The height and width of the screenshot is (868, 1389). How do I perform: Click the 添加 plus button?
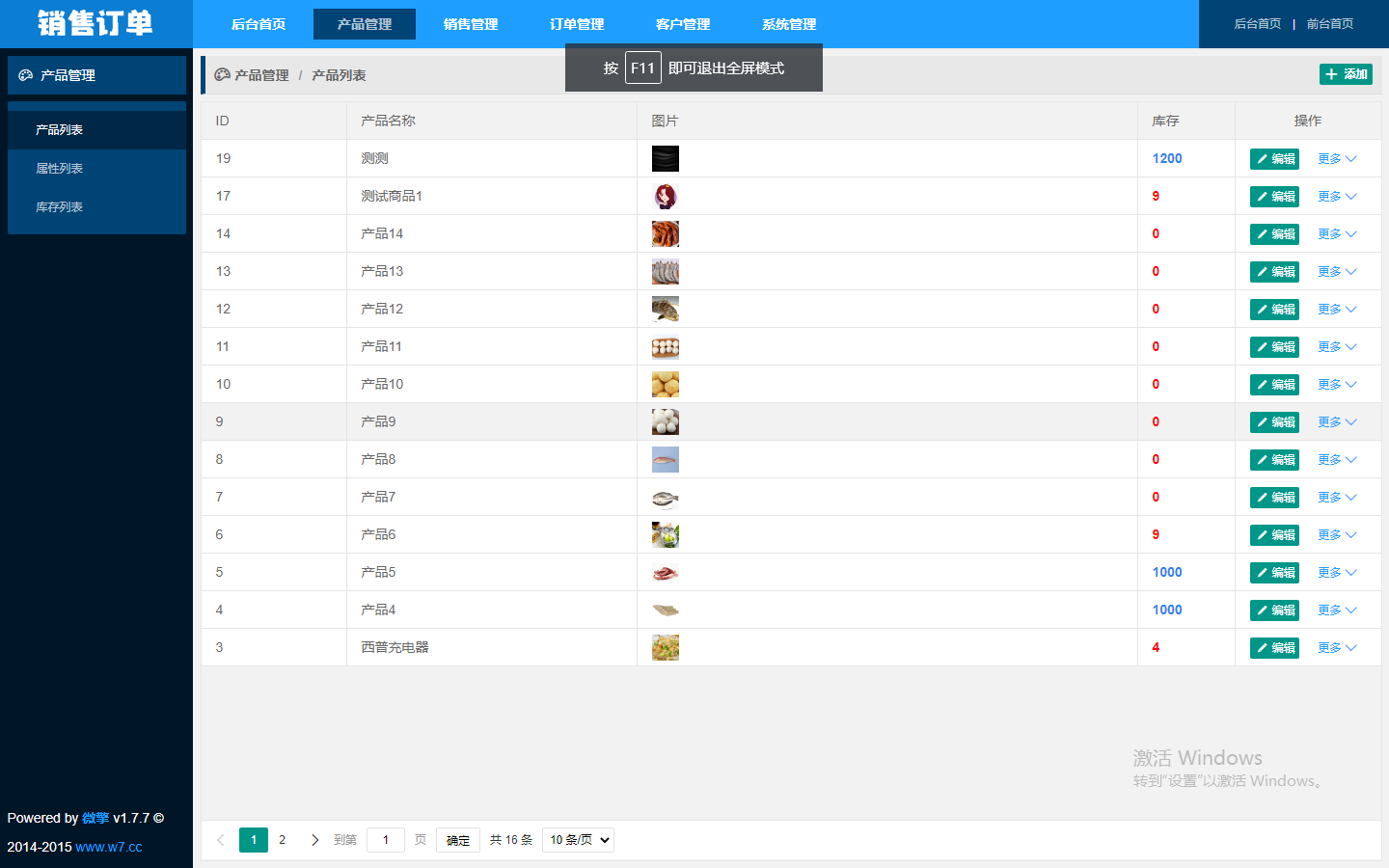click(x=1346, y=74)
